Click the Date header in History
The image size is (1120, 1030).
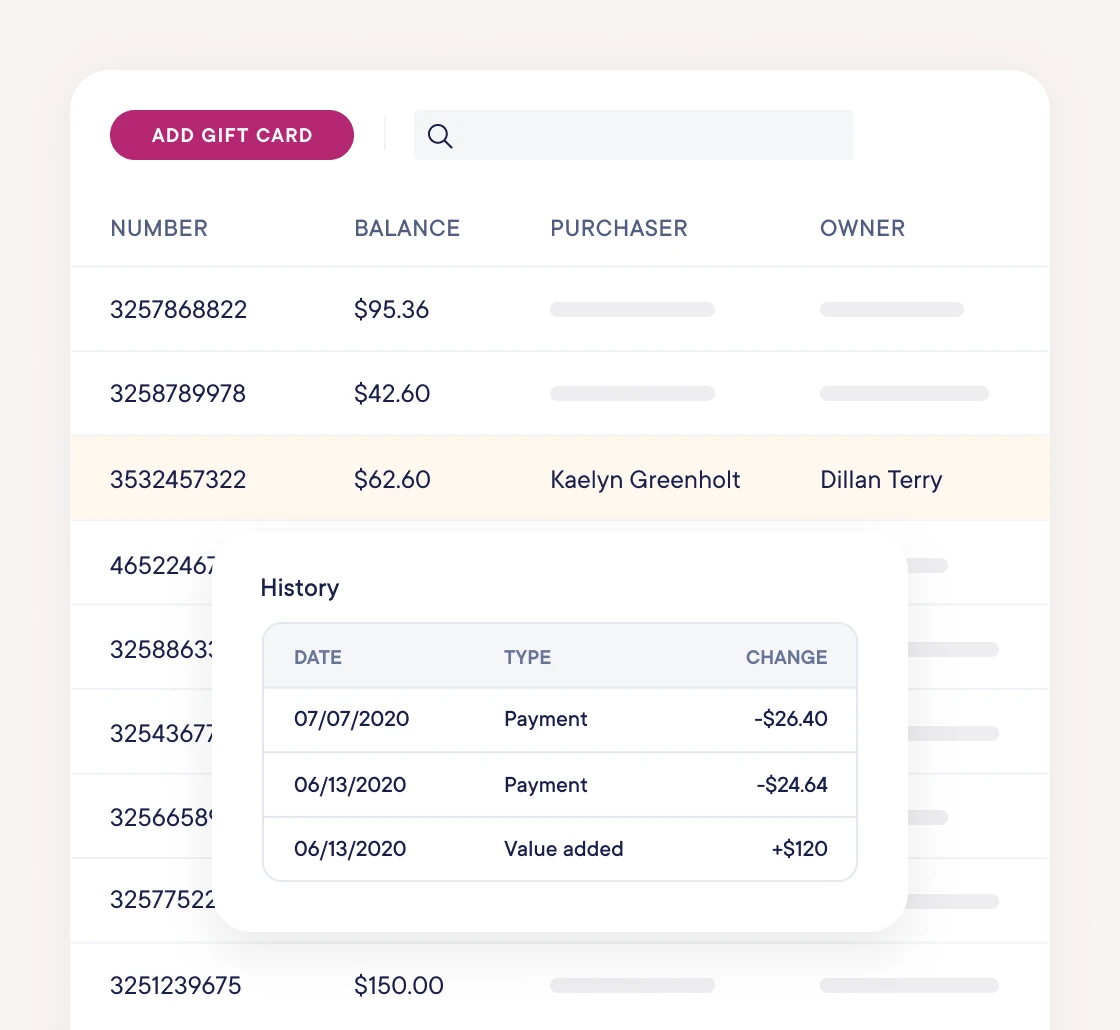[x=318, y=657]
